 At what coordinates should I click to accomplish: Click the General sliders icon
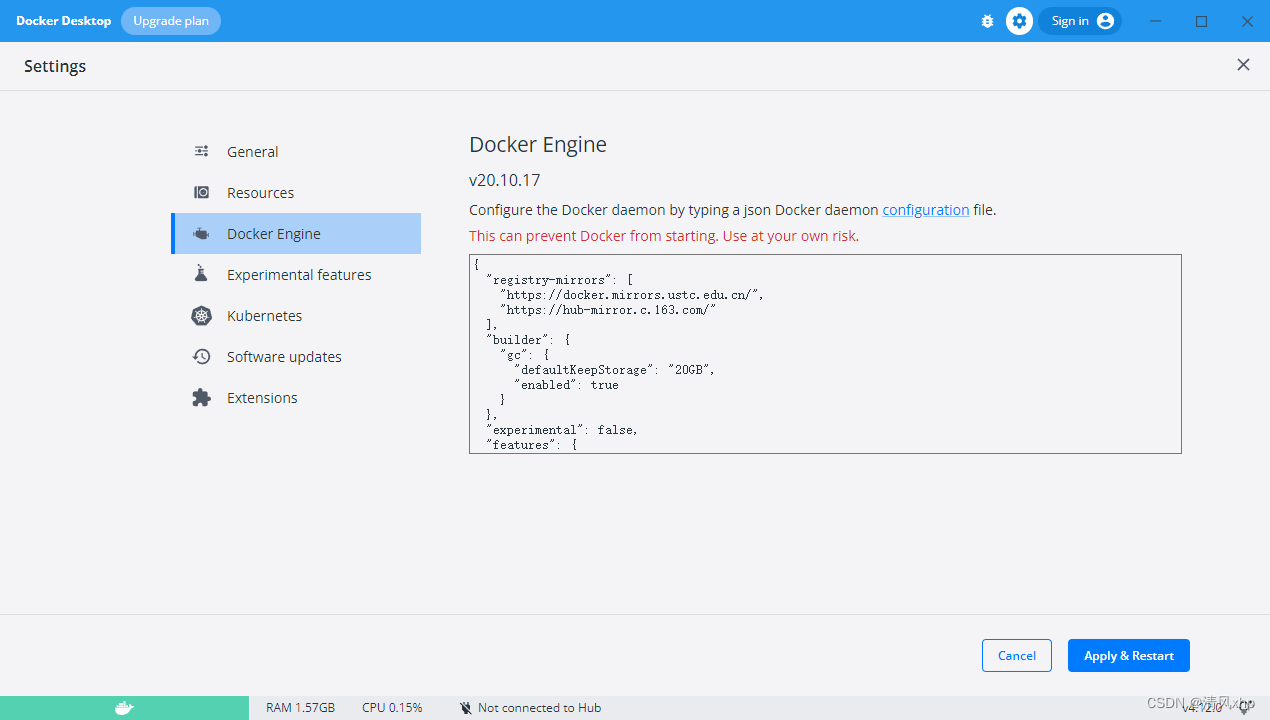tap(201, 152)
